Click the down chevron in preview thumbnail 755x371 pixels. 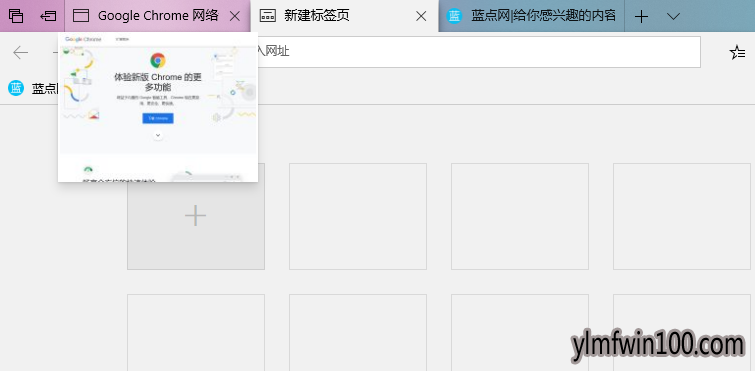click(x=158, y=136)
